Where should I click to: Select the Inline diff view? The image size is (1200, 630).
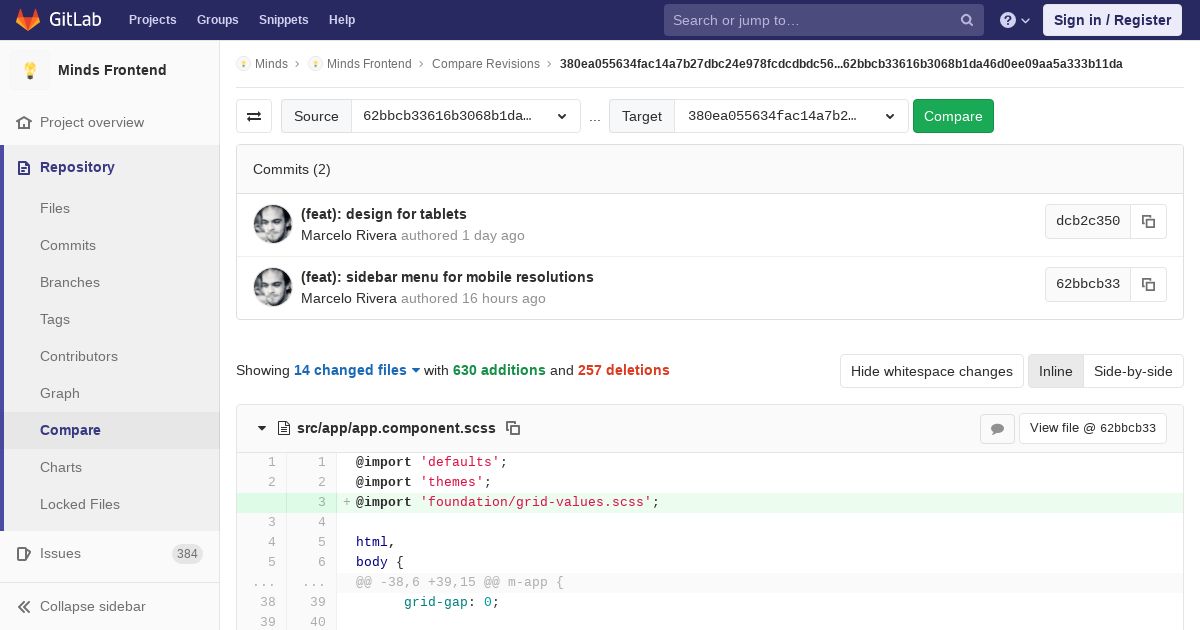(x=1055, y=371)
